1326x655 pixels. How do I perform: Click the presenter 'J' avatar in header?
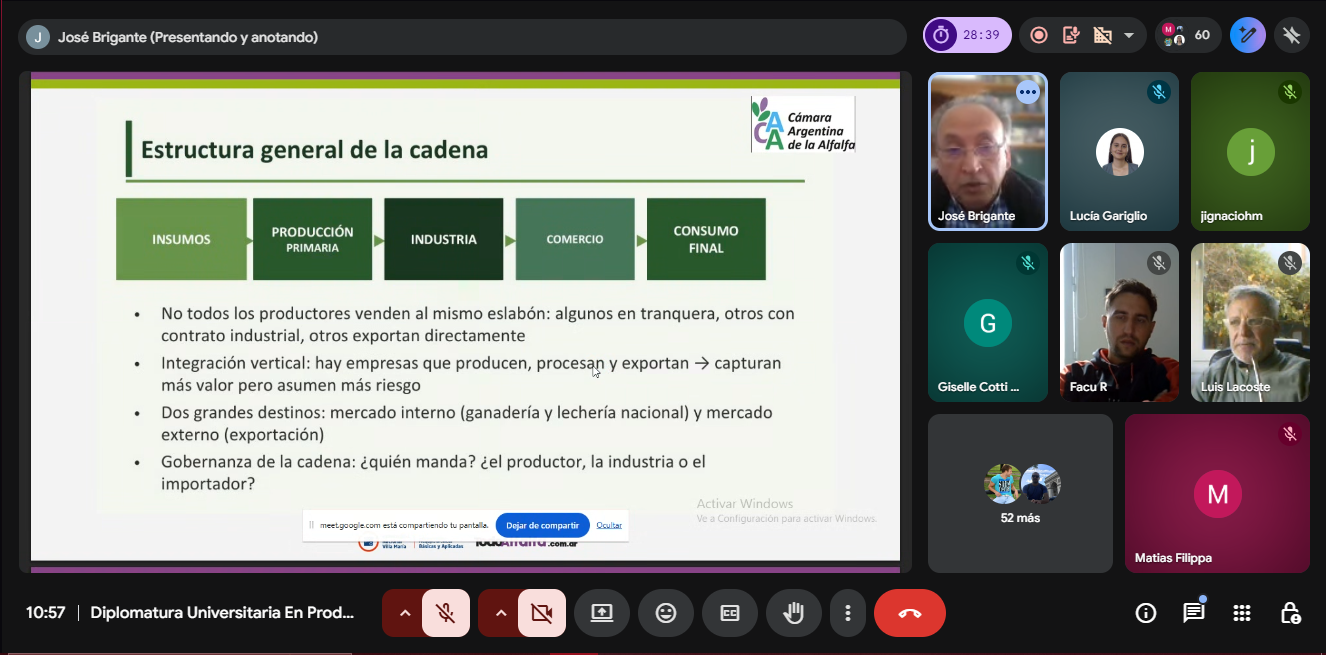click(38, 37)
